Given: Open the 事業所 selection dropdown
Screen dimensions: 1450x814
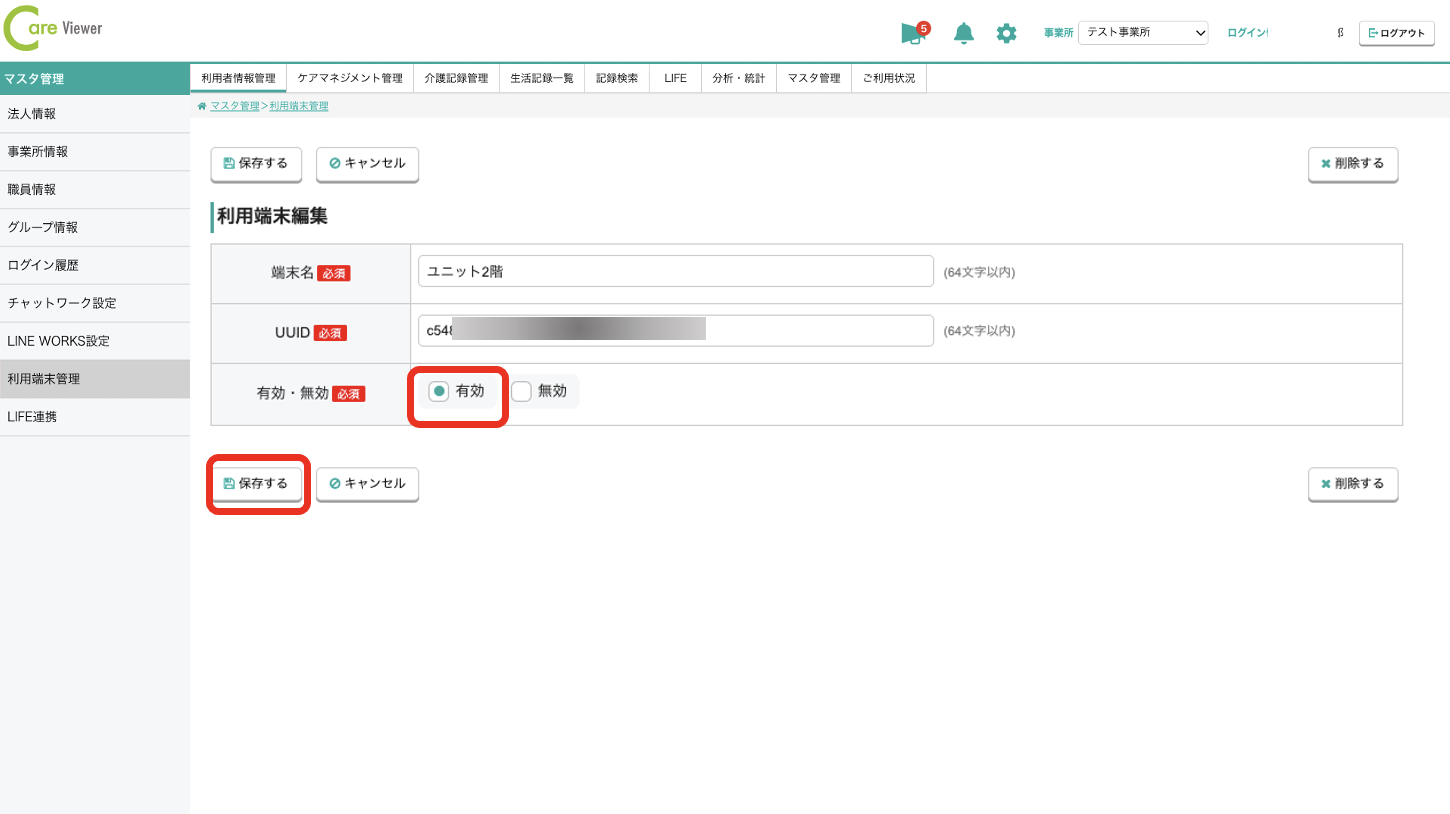Looking at the screenshot, I should [1143, 33].
